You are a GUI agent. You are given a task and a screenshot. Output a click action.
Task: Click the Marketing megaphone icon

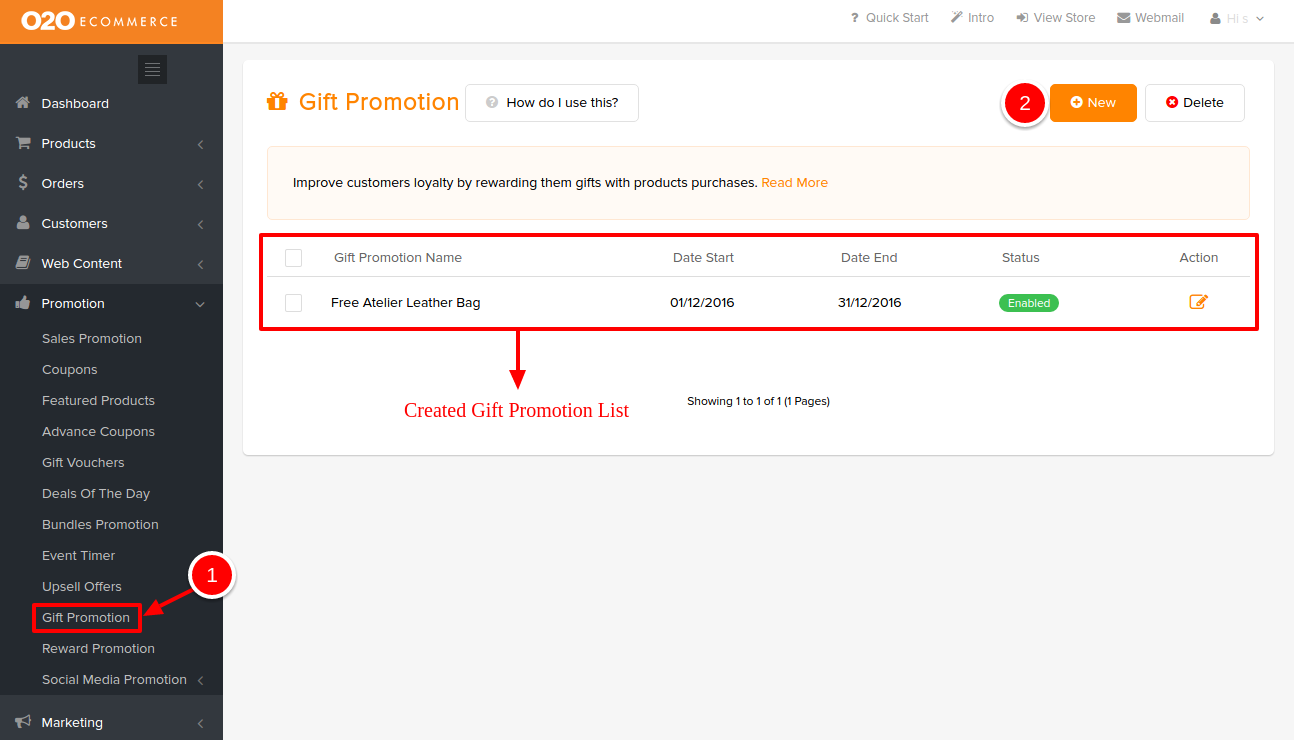pyautogui.click(x=23, y=722)
